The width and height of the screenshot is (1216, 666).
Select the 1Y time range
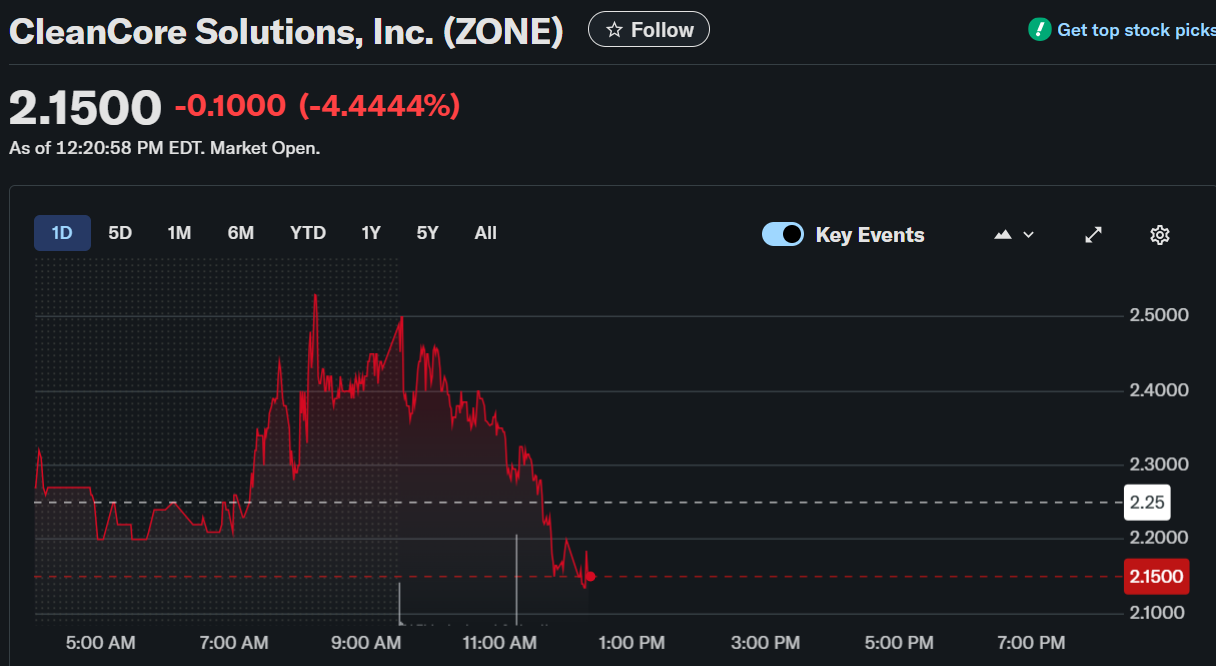[371, 233]
